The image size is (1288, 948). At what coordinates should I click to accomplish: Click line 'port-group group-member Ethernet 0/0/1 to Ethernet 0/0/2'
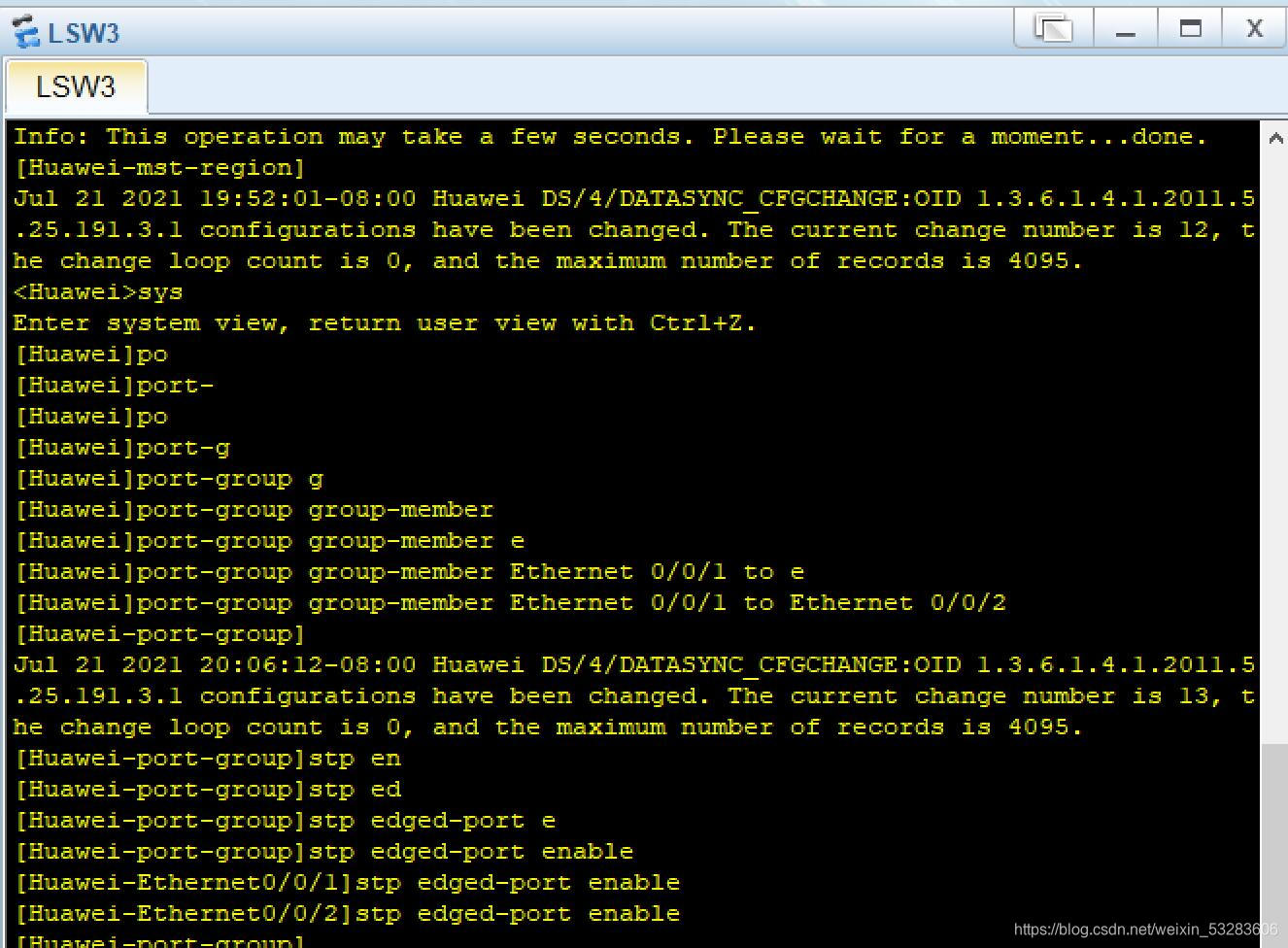point(510,602)
